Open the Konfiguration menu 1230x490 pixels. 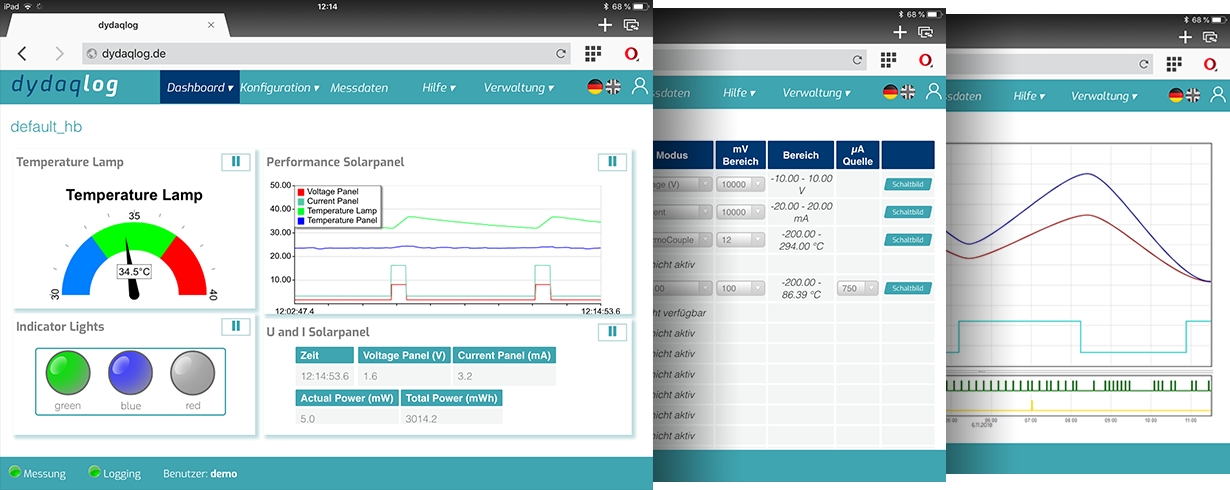point(279,87)
